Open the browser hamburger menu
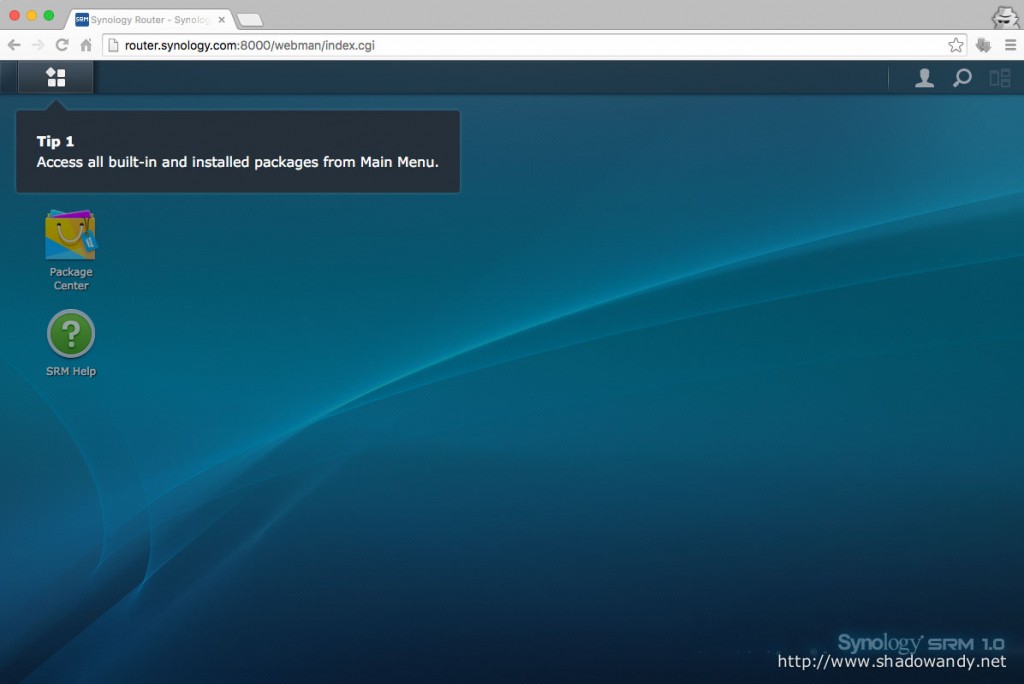Viewport: 1024px width, 684px height. (x=1010, y=45)
